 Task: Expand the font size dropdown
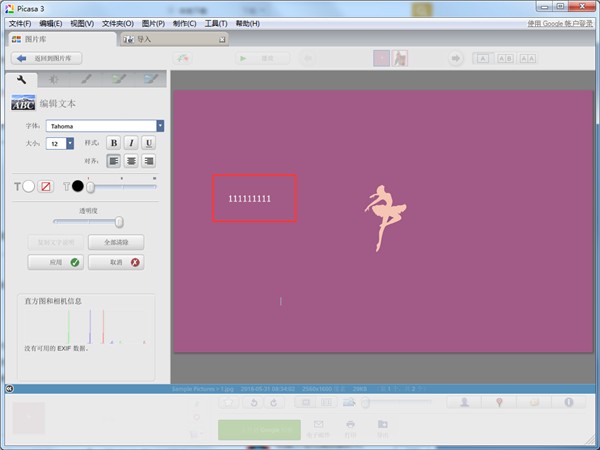coord(69,144)
